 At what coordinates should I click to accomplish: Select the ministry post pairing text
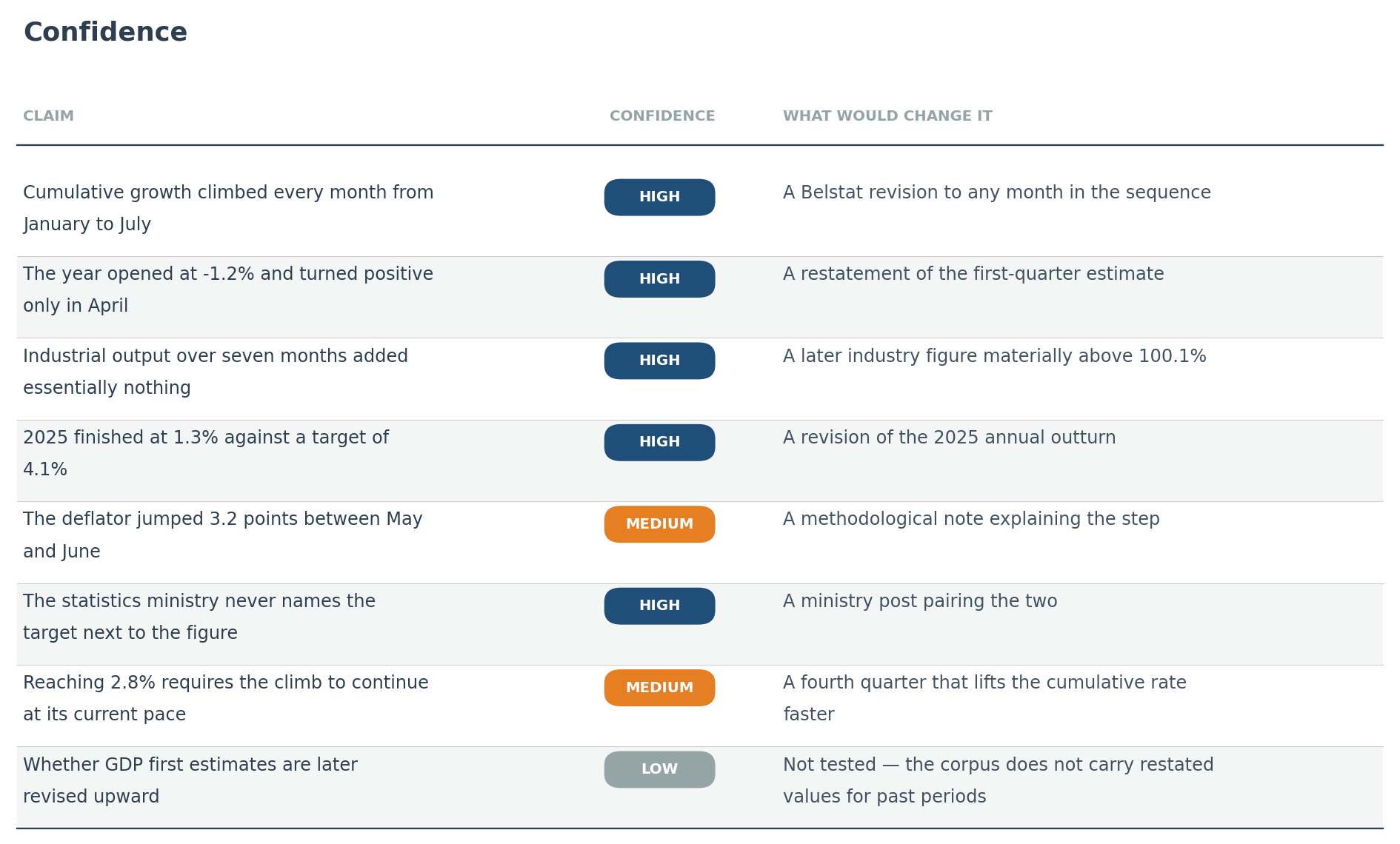coord(920,601)
